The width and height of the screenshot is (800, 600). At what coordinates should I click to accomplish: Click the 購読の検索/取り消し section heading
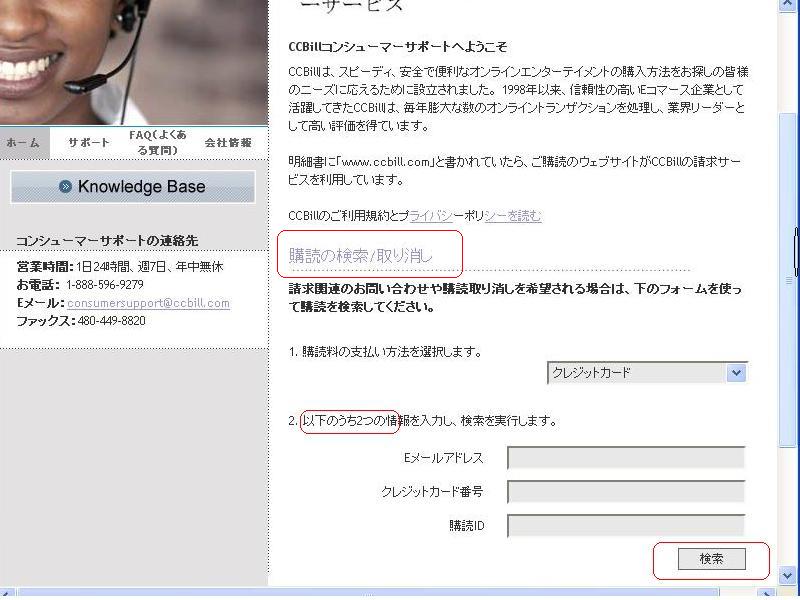point(361,256)
